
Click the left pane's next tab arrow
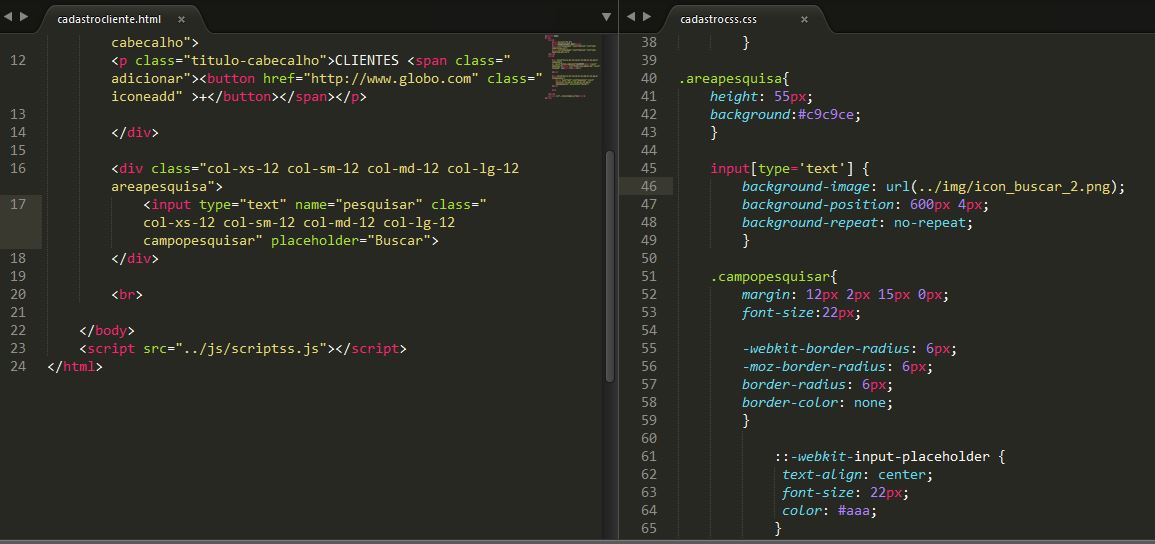pos(24,17)
